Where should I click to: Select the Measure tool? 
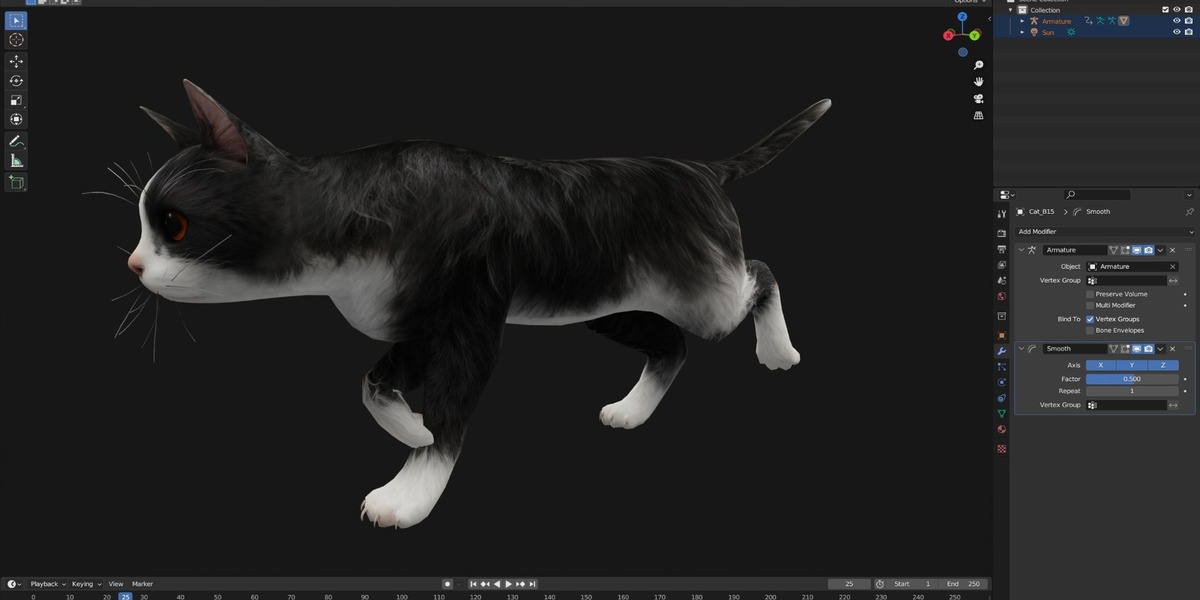(16, 161)
